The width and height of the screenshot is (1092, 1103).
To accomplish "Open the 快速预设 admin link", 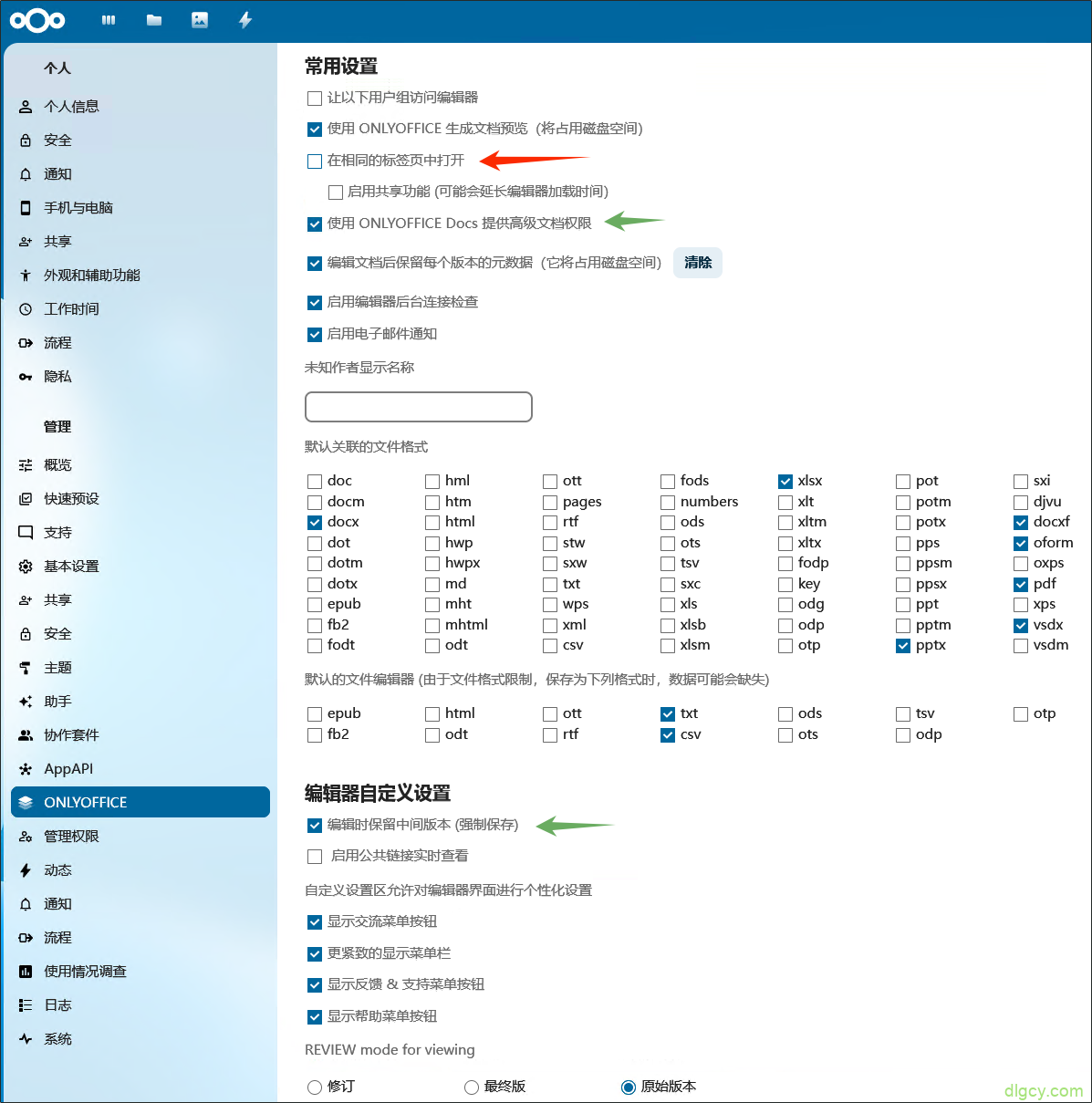I will tap(140, 499).
